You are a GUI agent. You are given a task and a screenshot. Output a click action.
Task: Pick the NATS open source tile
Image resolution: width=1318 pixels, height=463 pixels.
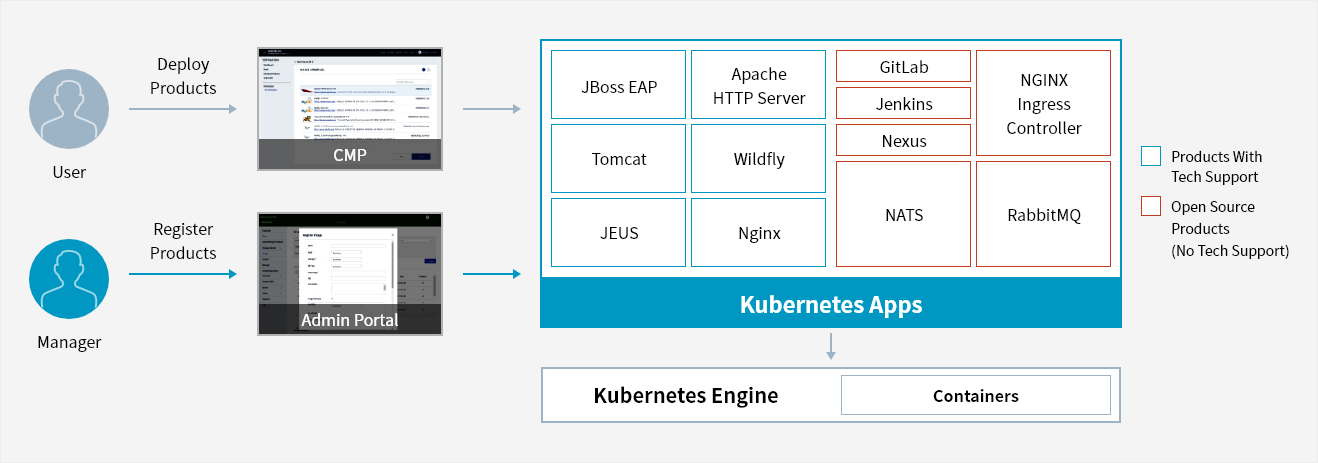[904, 214]
